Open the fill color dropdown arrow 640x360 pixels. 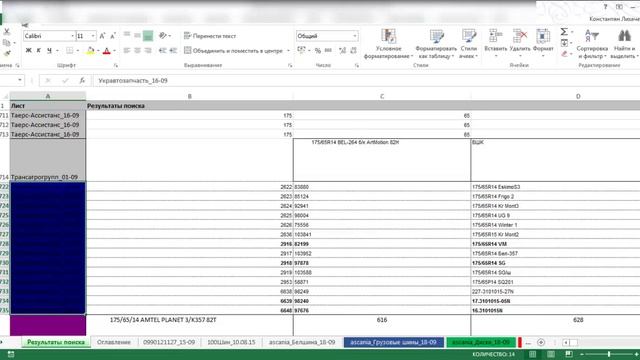[x=98, y=51]
